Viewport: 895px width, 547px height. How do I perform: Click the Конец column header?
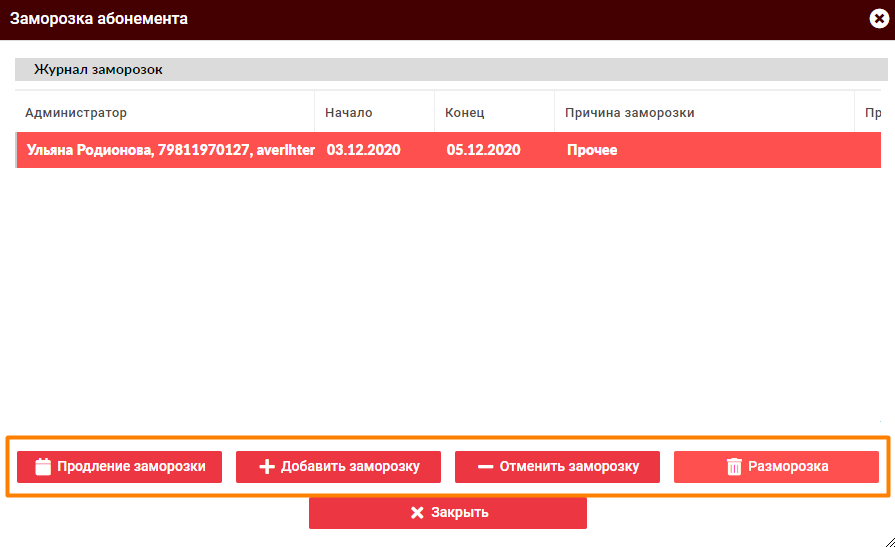tap(465, 113)
